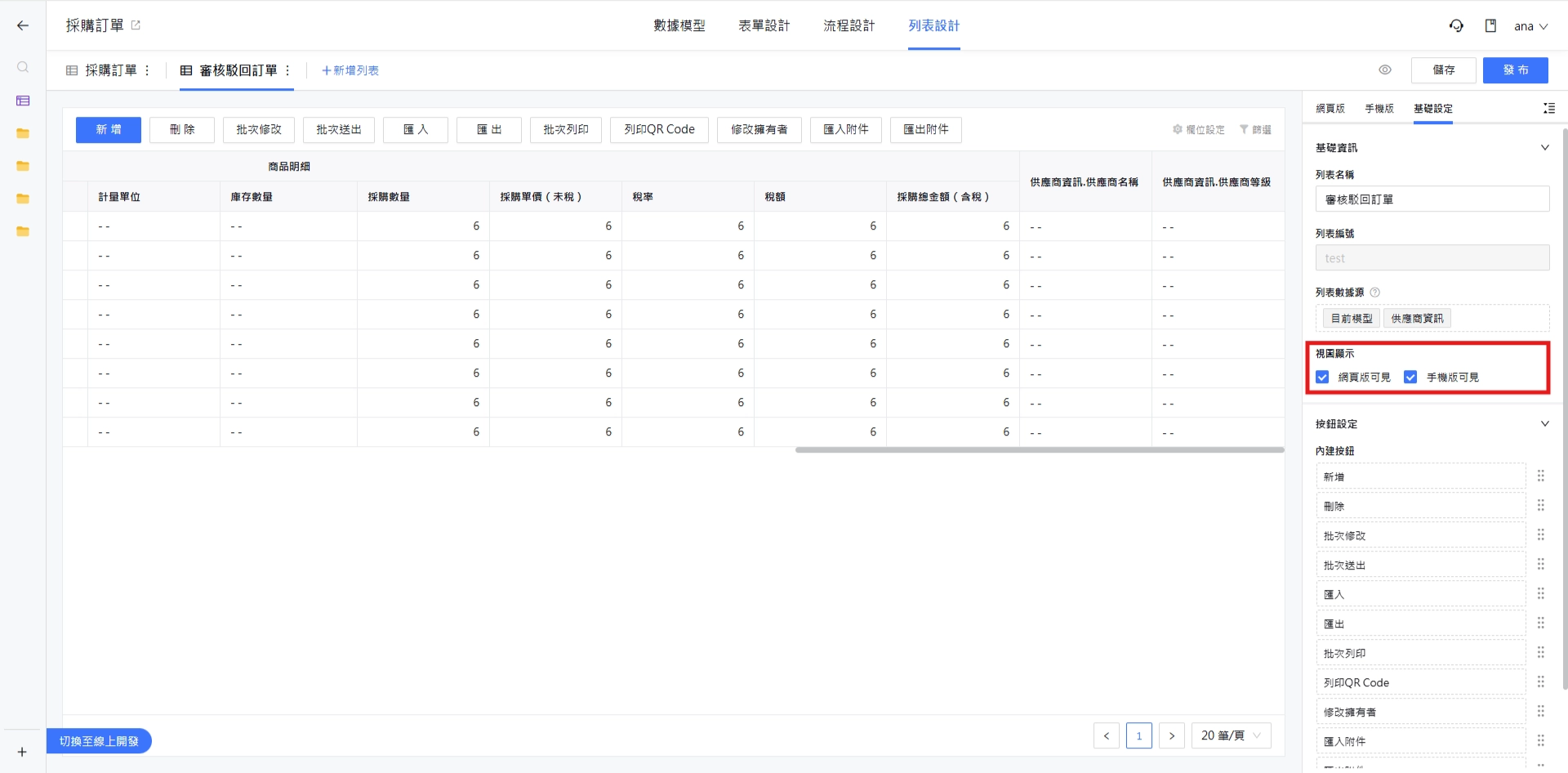
Task: Open more options for 審核駁回訂單 tab
Action: 287,70
